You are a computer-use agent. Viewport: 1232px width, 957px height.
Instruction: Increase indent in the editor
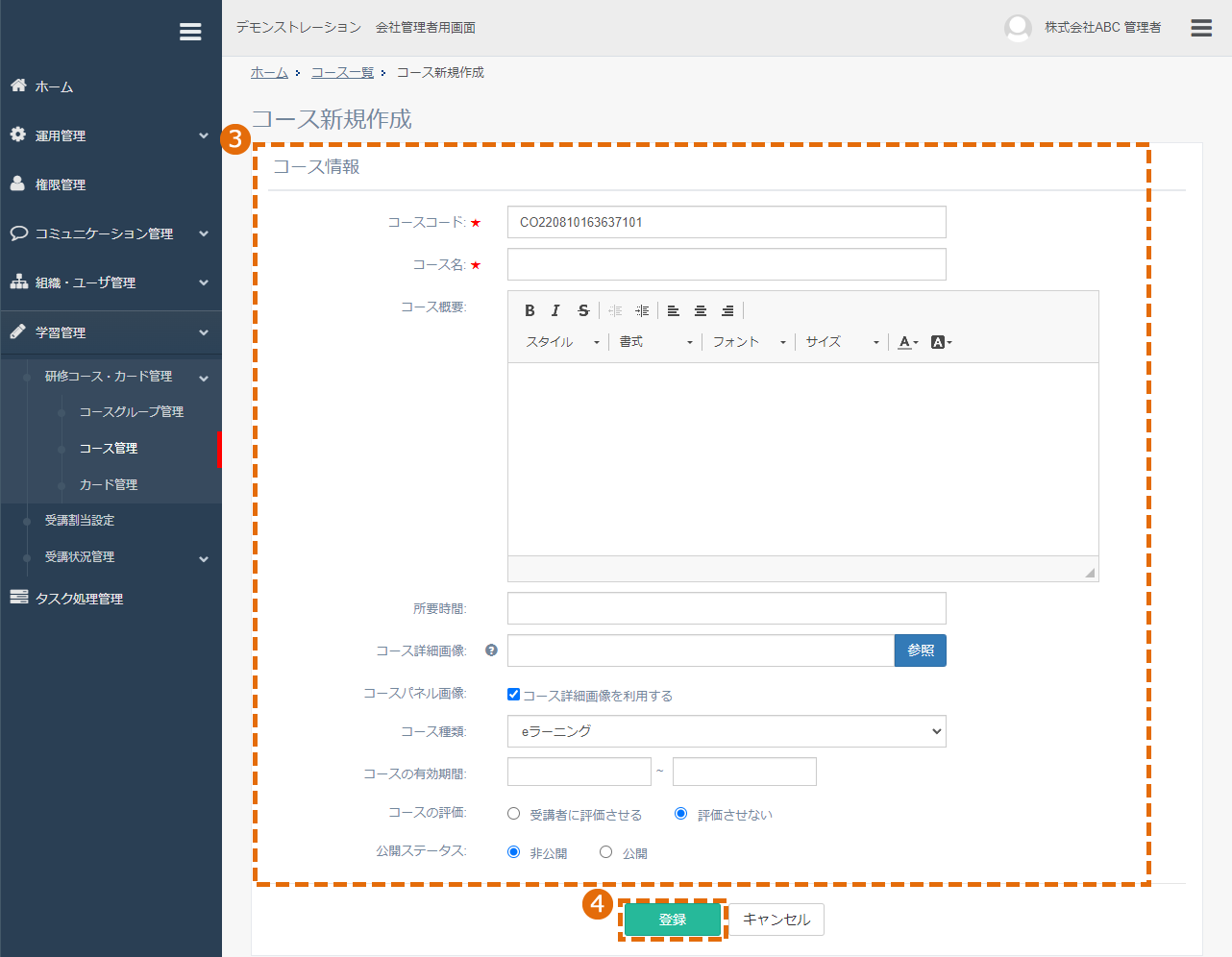coord(642,310)
